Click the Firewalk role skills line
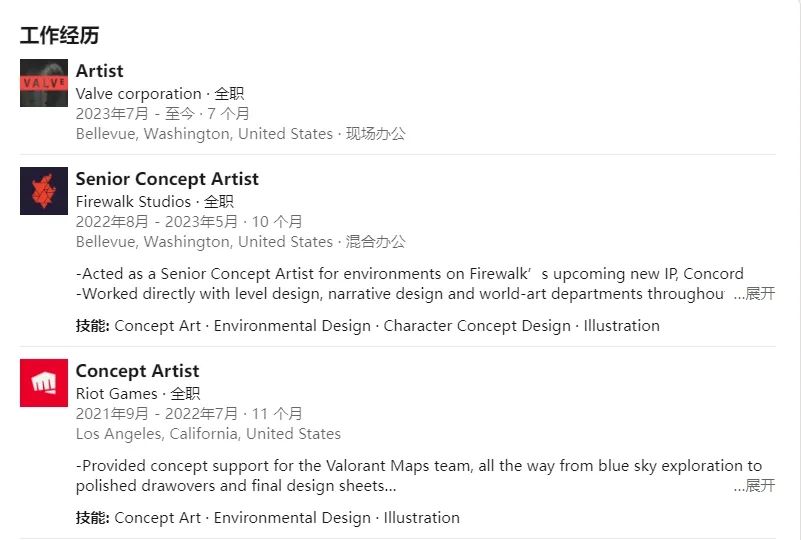The image size is (801, 540). (x=367, y=326)
